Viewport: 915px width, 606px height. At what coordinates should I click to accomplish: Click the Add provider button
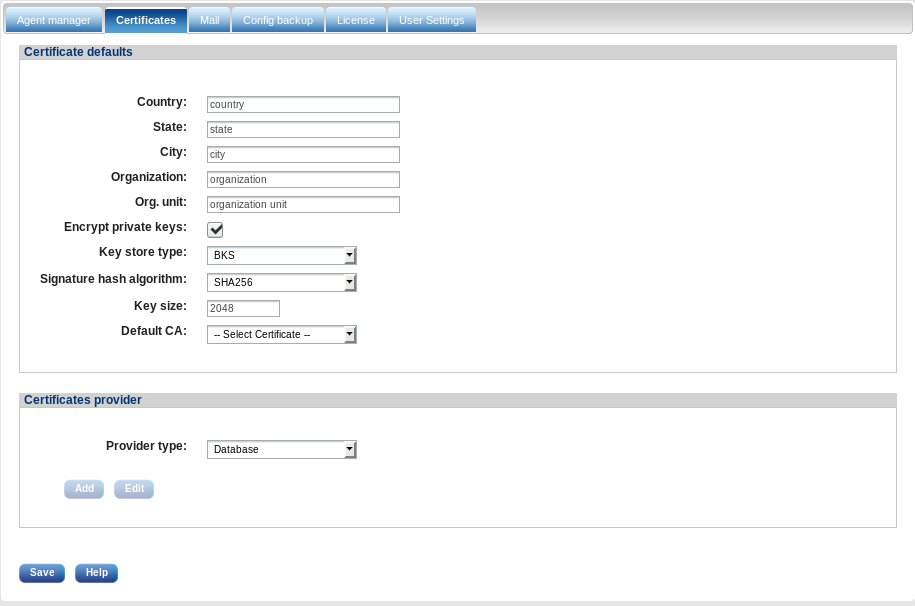pyautogui.click(x=84, y=489)
